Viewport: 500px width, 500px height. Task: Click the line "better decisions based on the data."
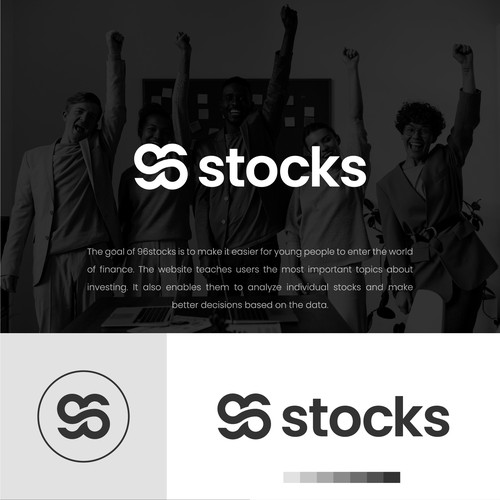[x=250, y=305]
